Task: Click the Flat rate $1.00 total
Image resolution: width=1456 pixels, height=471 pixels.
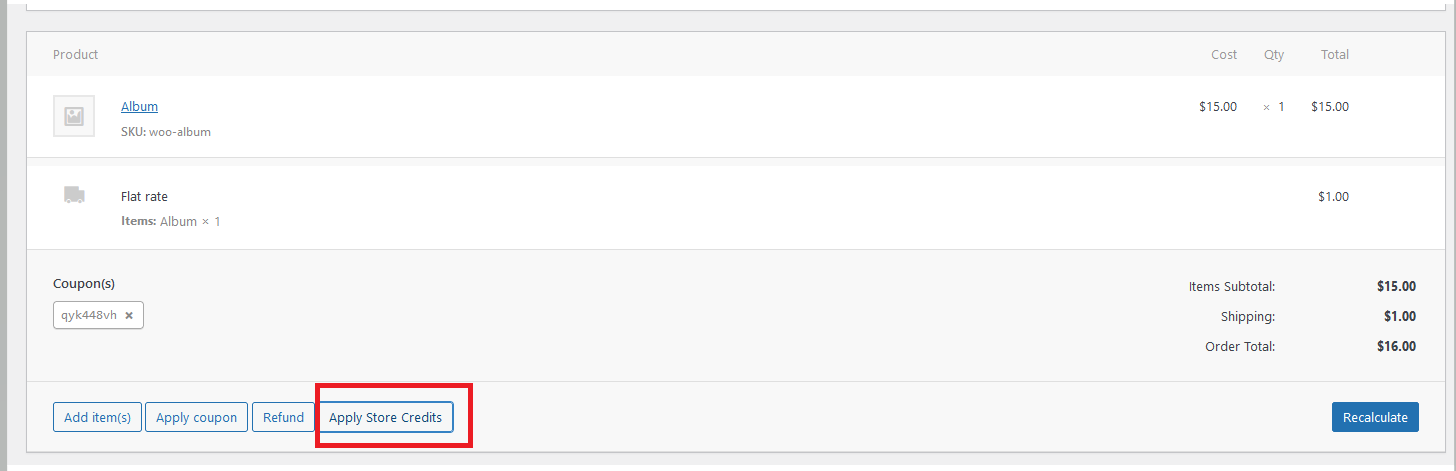Action: point(1333,197)
